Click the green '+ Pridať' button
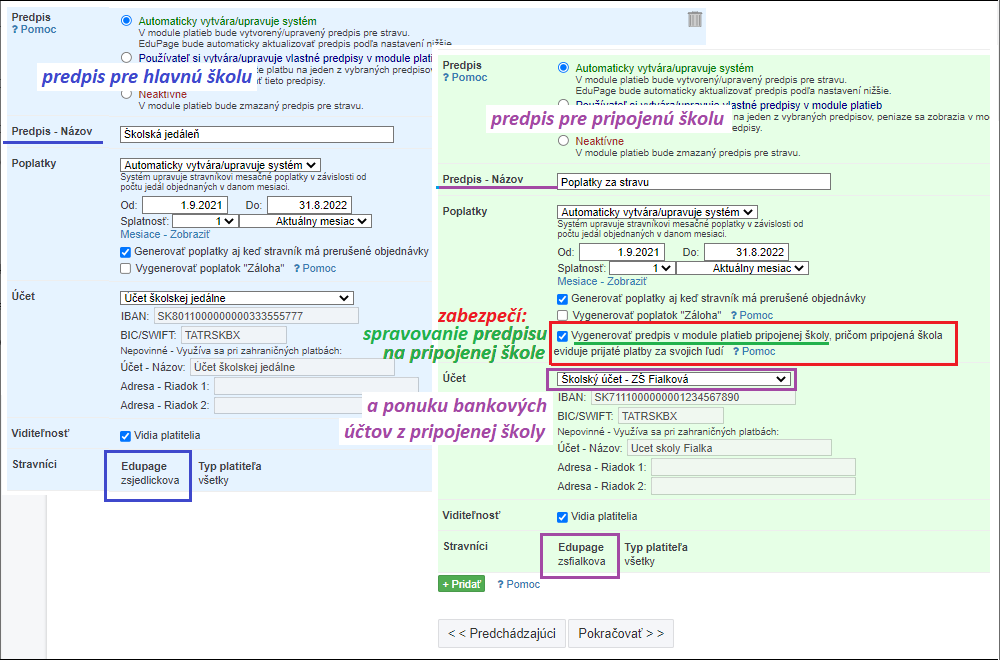Image resolution: width=1000 pixels, height=660 pixels. (461, 584)
